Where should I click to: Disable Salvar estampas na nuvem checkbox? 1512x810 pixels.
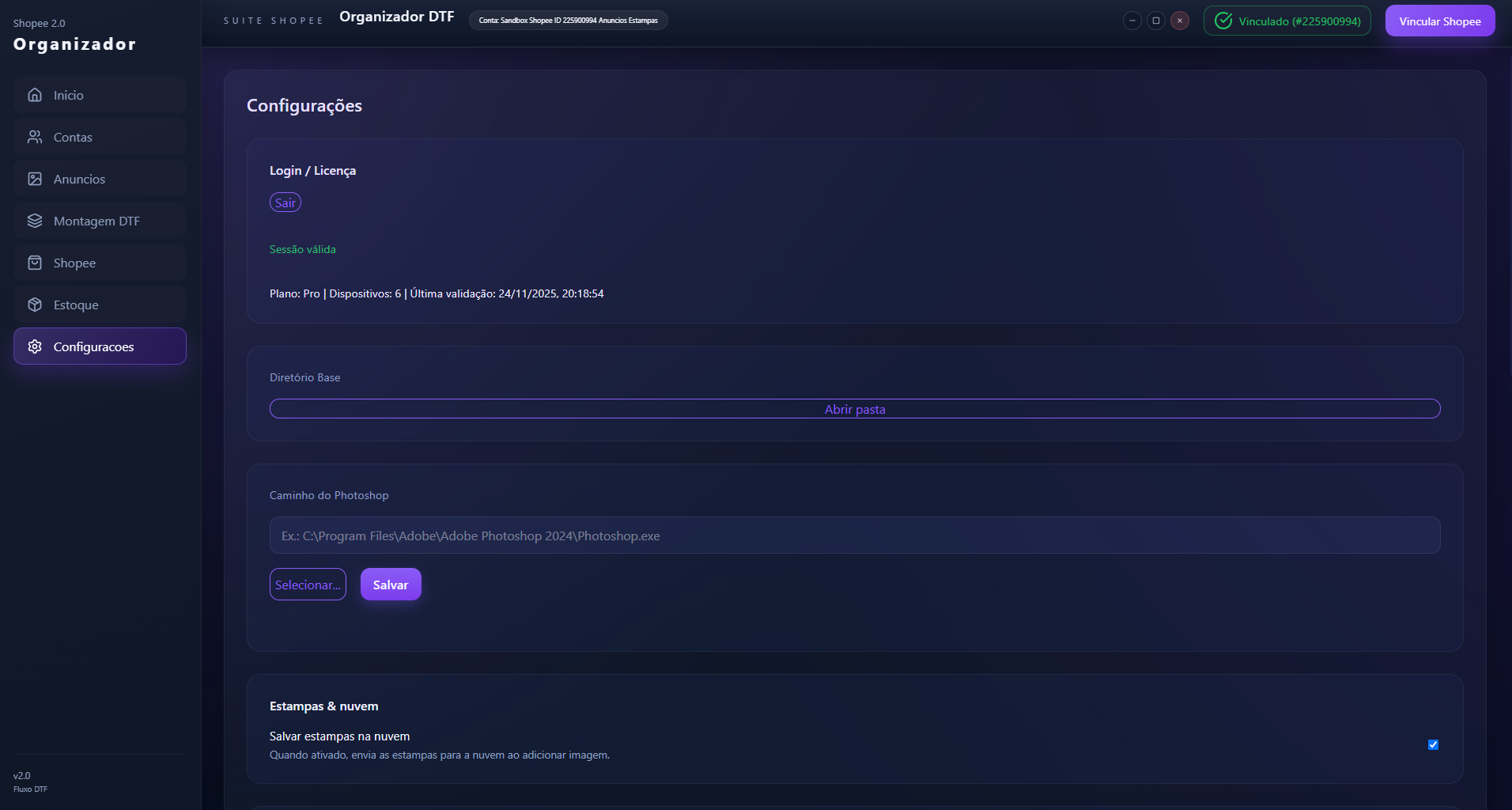click(1433, 744)
